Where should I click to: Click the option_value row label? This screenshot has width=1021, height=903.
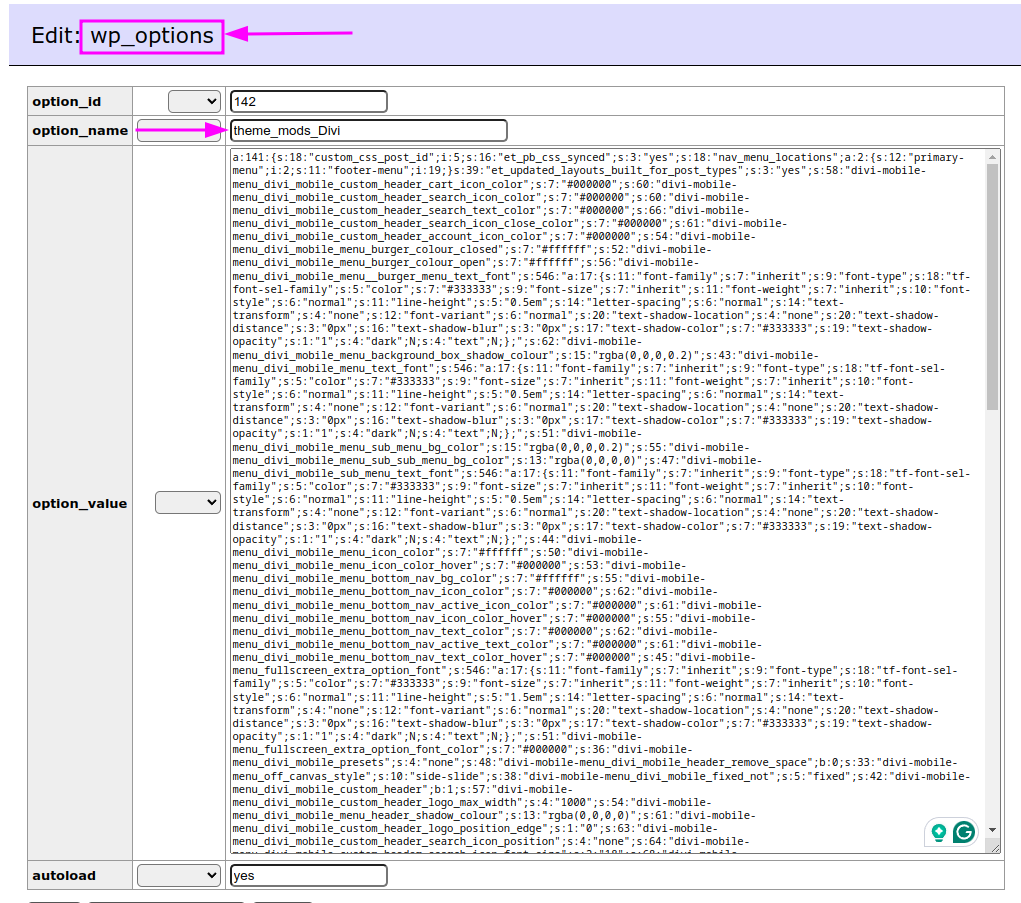79,503
